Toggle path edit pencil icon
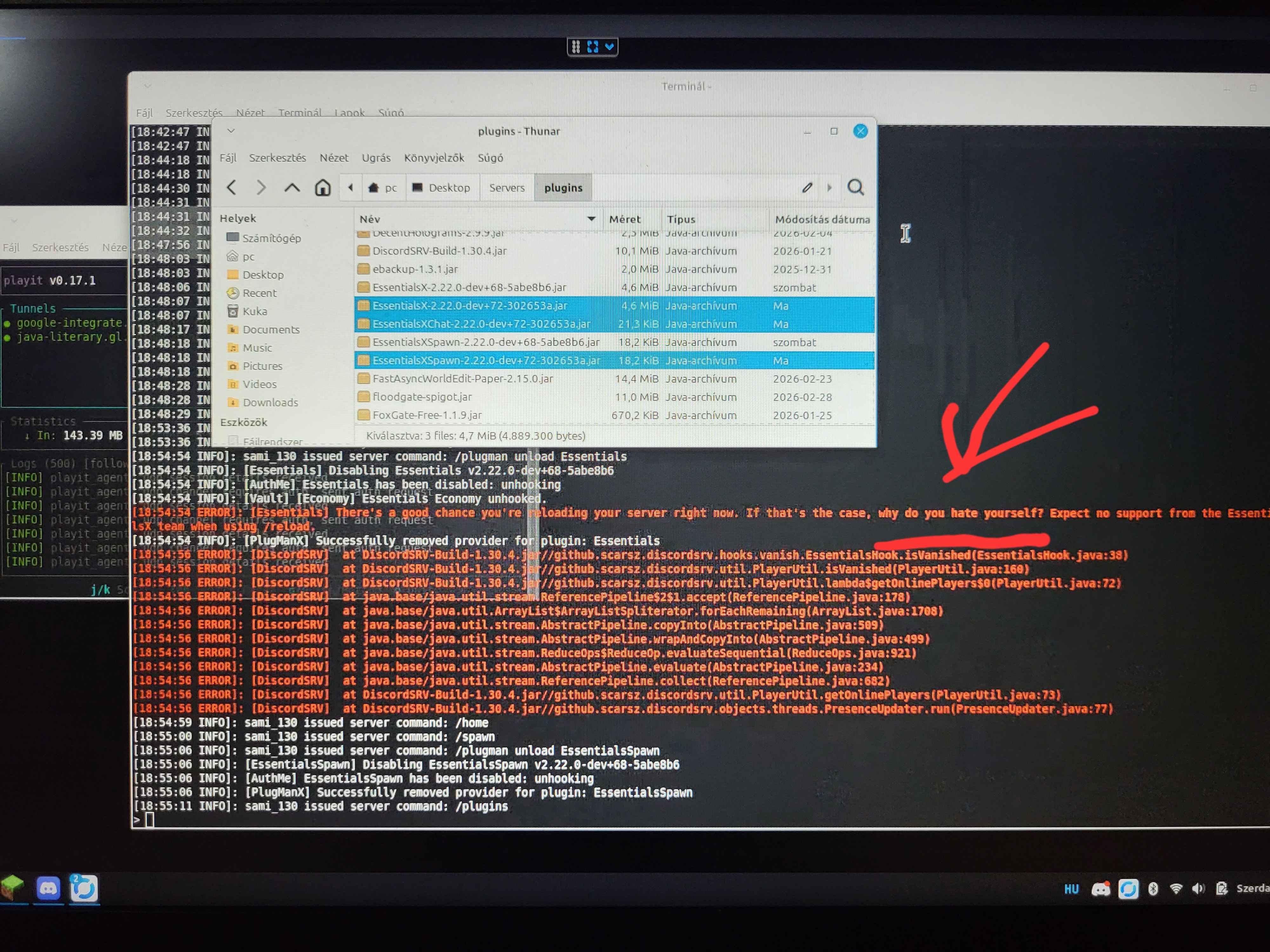The image size is (1270, 952). (x=807, y=187)
